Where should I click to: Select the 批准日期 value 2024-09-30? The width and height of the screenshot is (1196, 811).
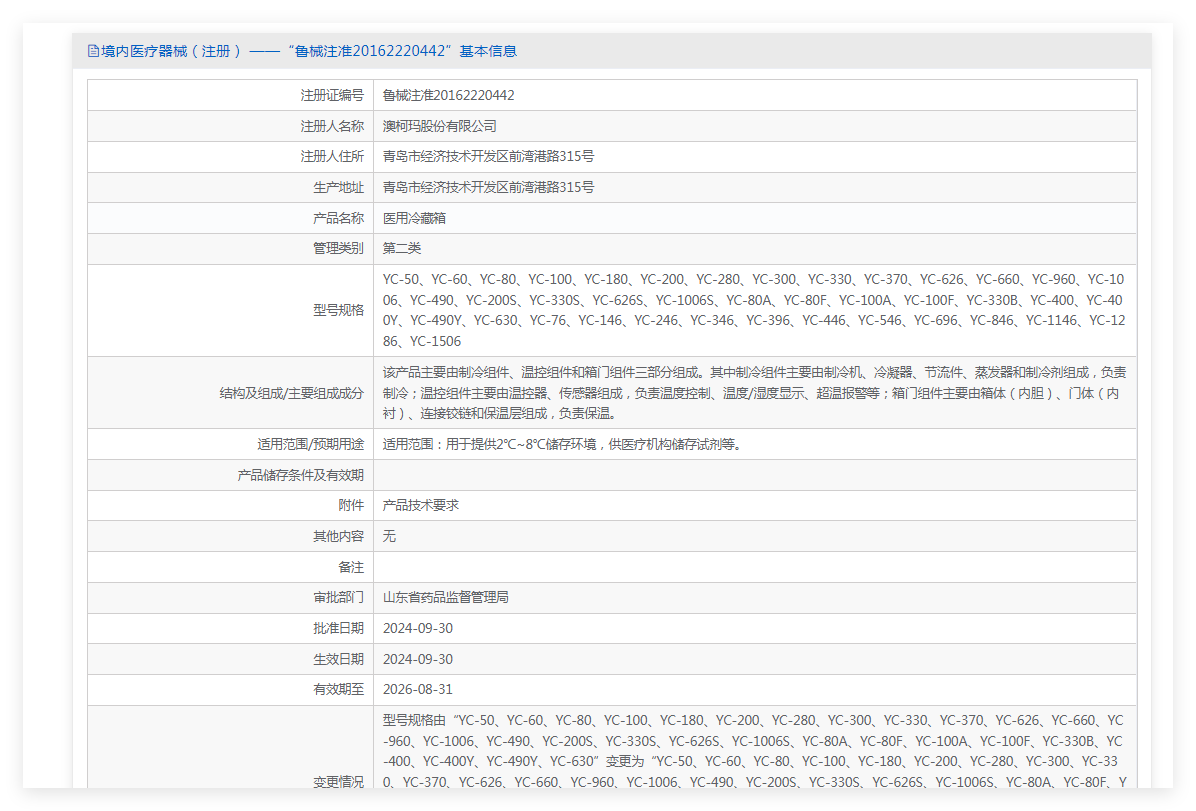tap(418, 629)
